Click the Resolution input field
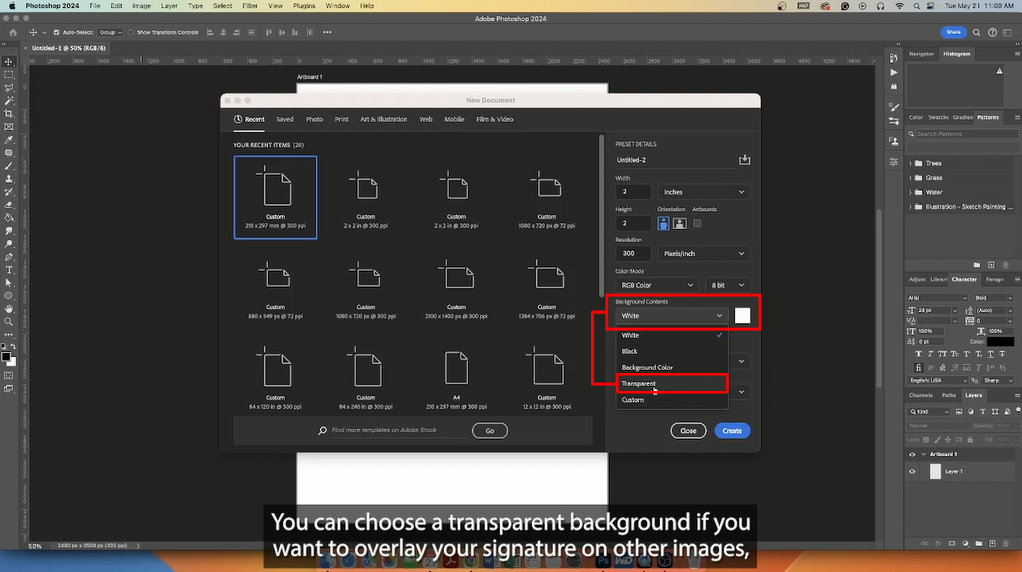This screenshot has width=1022, height=572. (633, 253)
